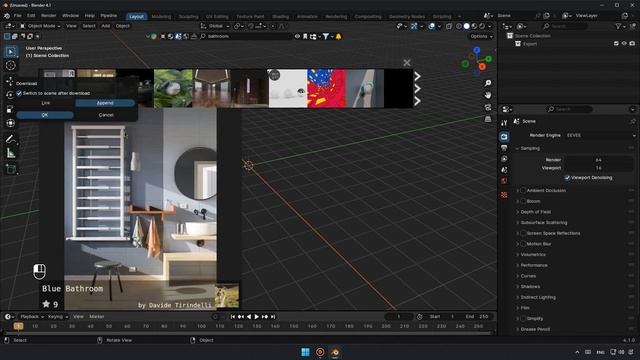The height and width of the screenshot is (360, 640).
Task: Open the Global transform orientation dropdown
Action: 215,26
